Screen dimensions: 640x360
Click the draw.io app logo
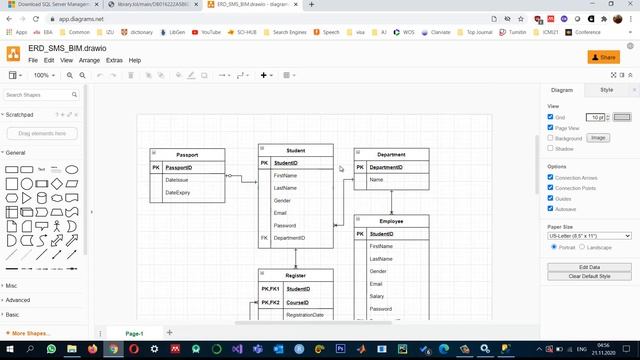pos(13,53)
